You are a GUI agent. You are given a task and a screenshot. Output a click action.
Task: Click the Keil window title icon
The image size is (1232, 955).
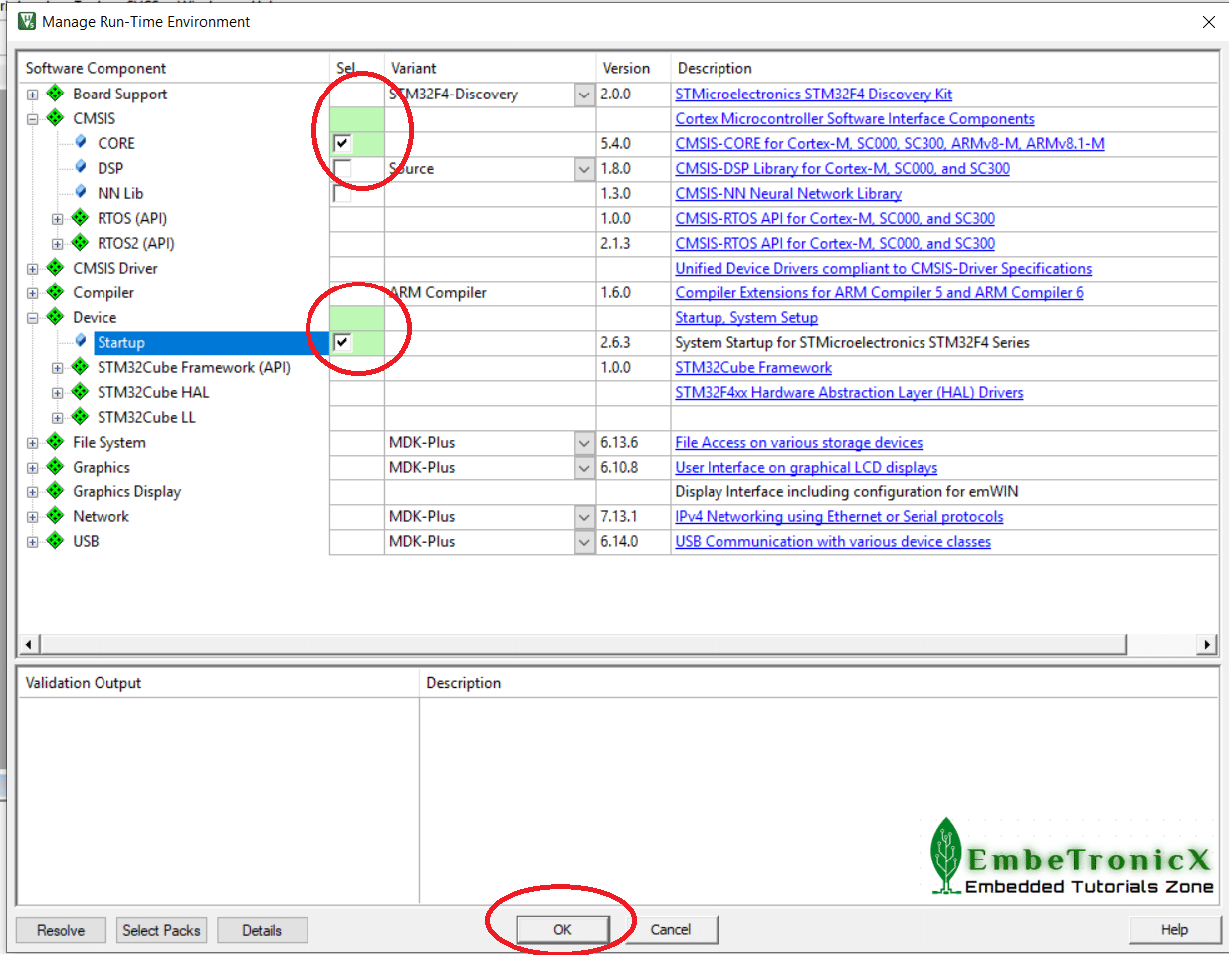click(x=27, y=21)
